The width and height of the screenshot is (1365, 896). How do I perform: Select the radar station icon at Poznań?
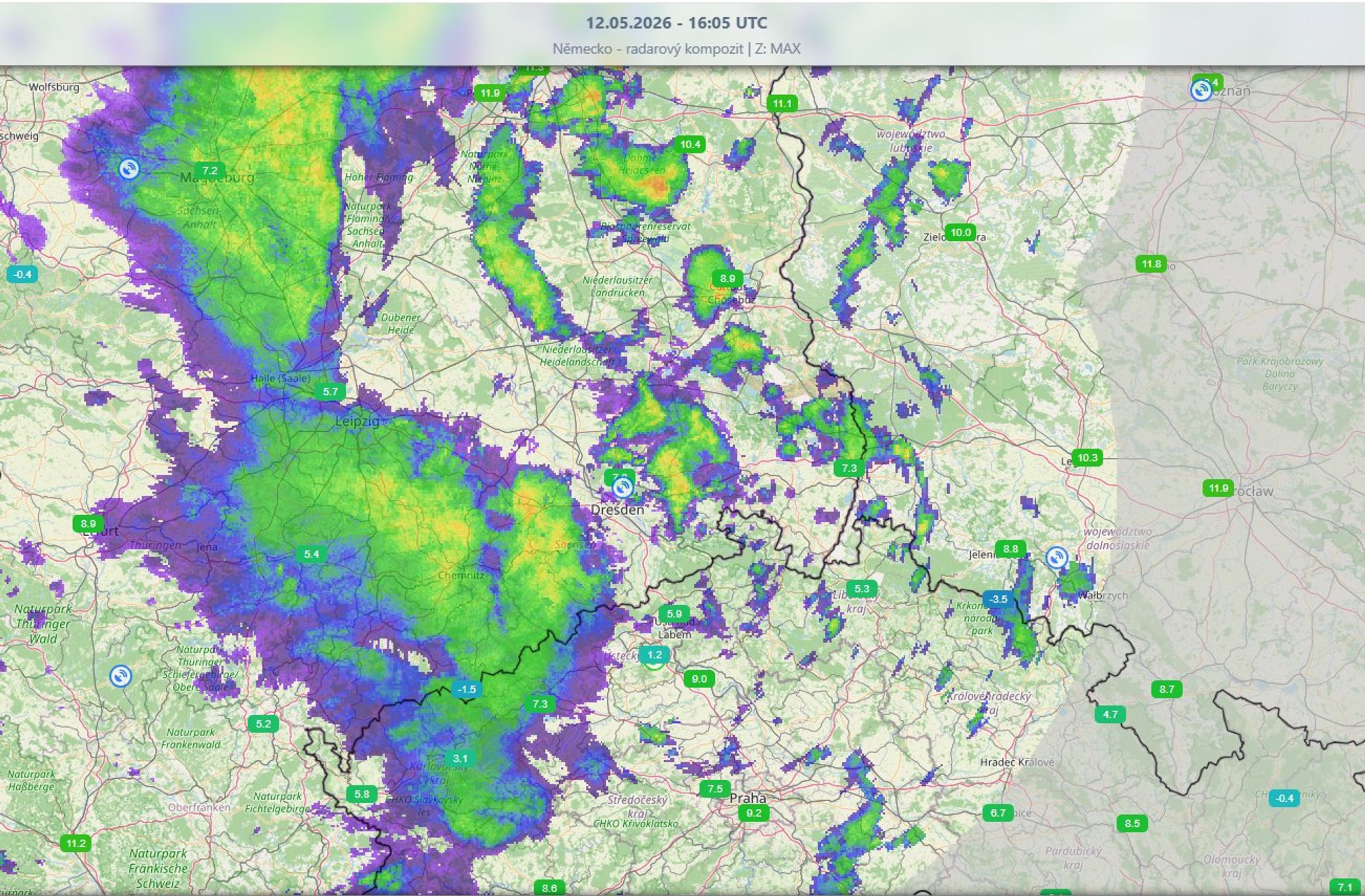[x=1201, y=91]
